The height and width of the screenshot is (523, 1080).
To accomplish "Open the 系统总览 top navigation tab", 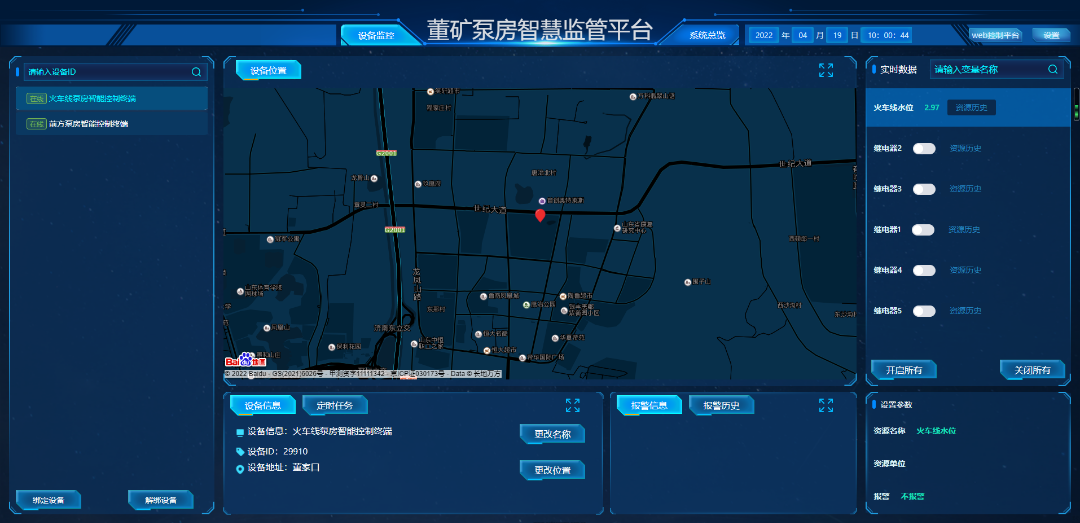I will click(x=713, y=35).
